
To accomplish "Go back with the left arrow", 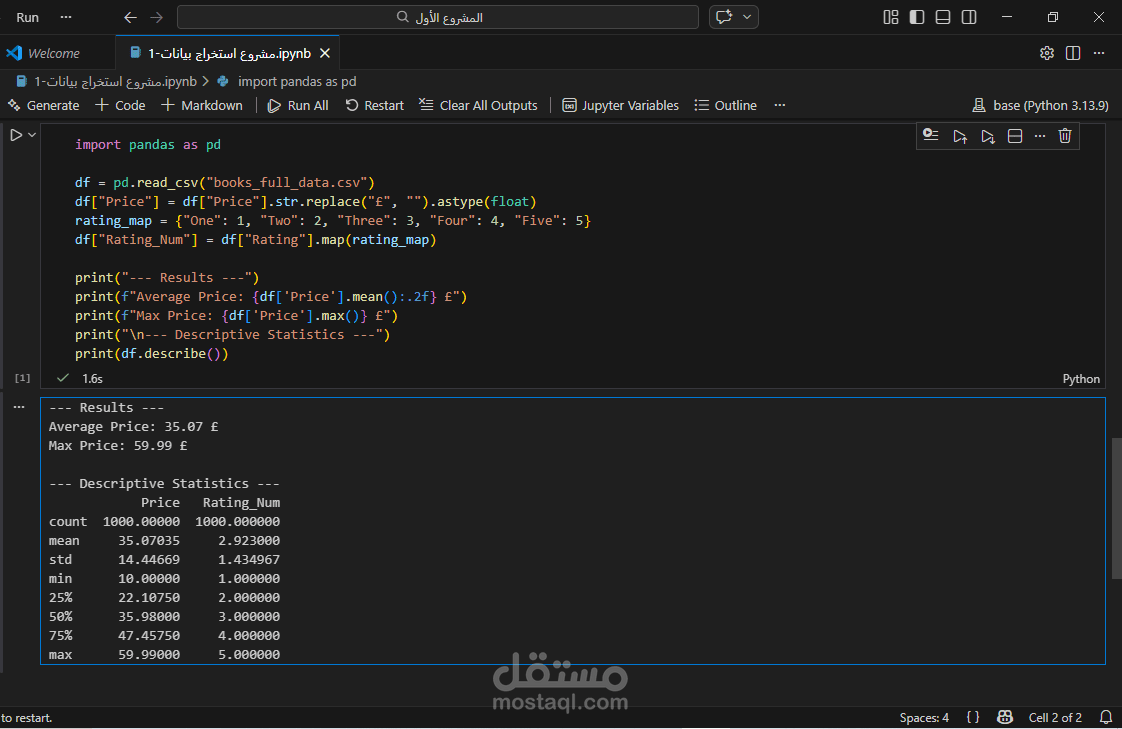I will point(130,17).
